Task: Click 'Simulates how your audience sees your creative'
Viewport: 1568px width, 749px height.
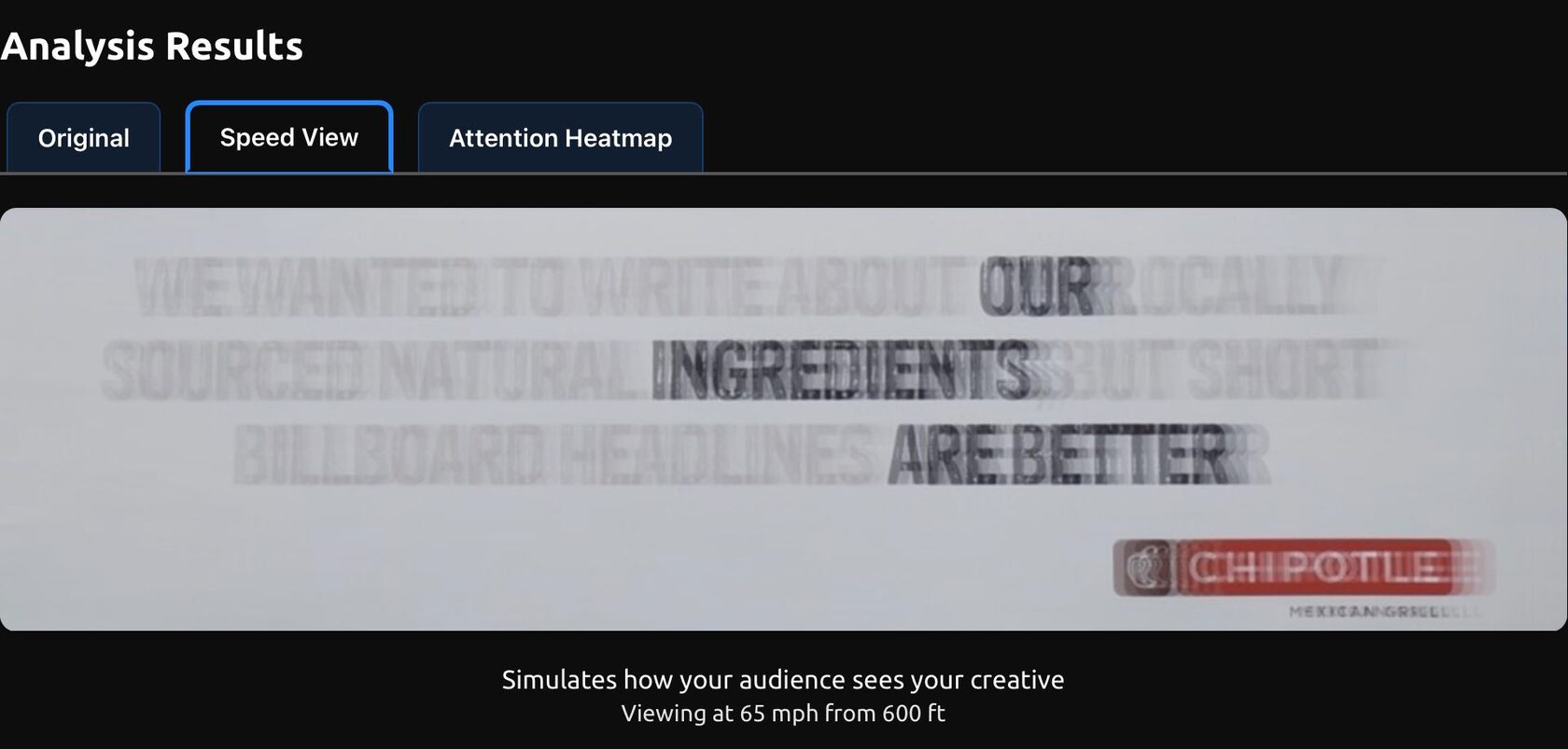Action: 783,679
